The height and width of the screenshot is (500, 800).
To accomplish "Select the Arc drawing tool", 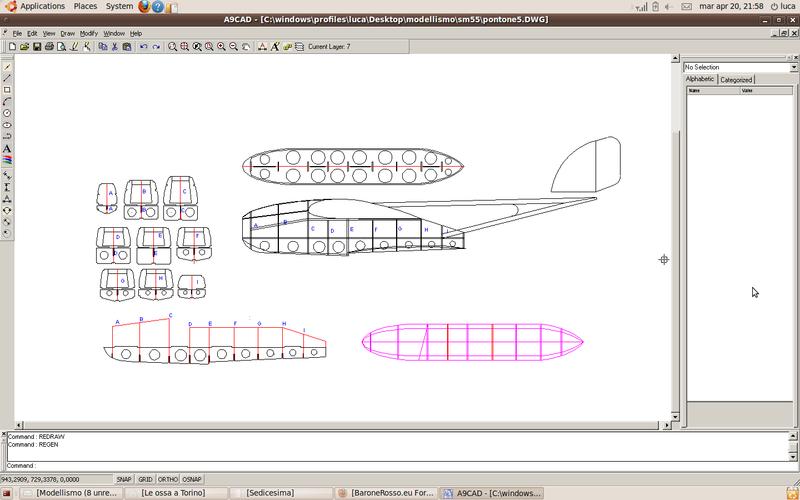I will 7,101.
